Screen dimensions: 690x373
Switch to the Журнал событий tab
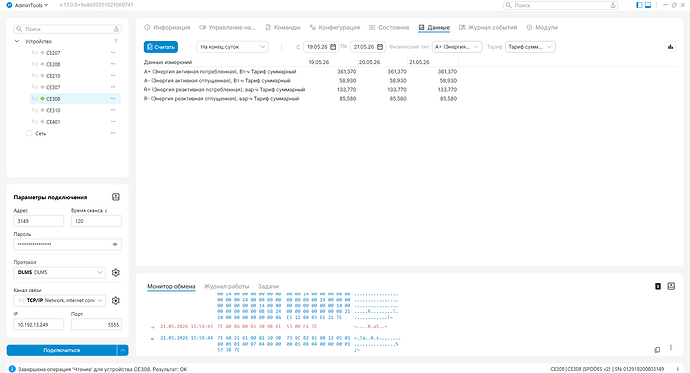point(488,27)
